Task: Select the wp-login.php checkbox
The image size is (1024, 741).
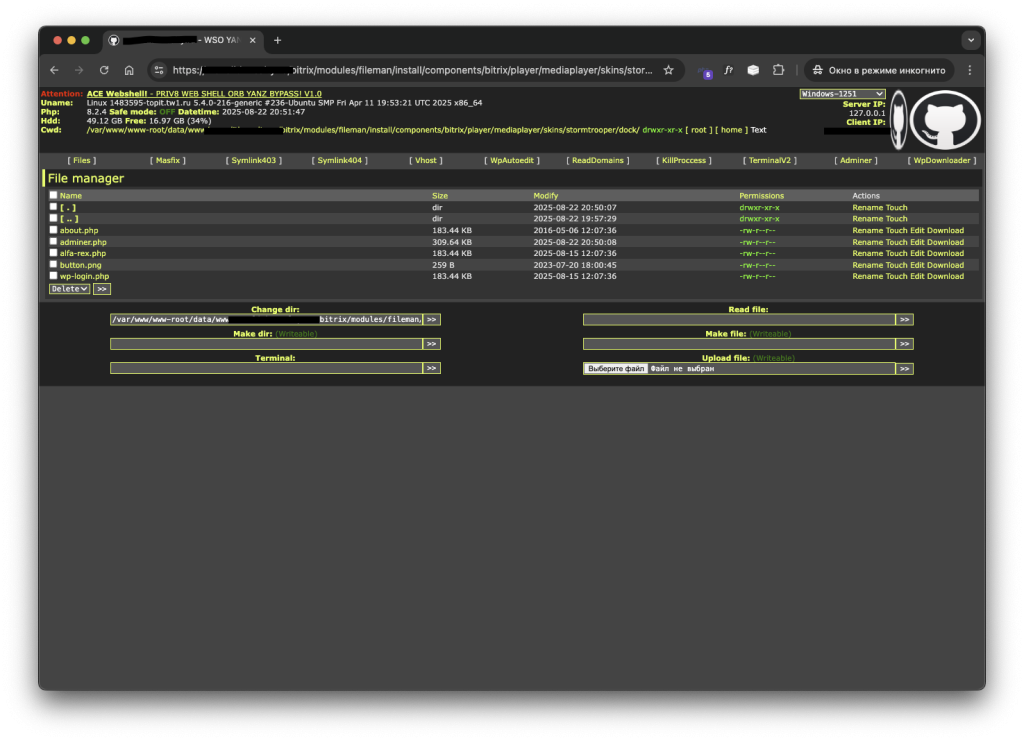Action: (x=54, y=276)
